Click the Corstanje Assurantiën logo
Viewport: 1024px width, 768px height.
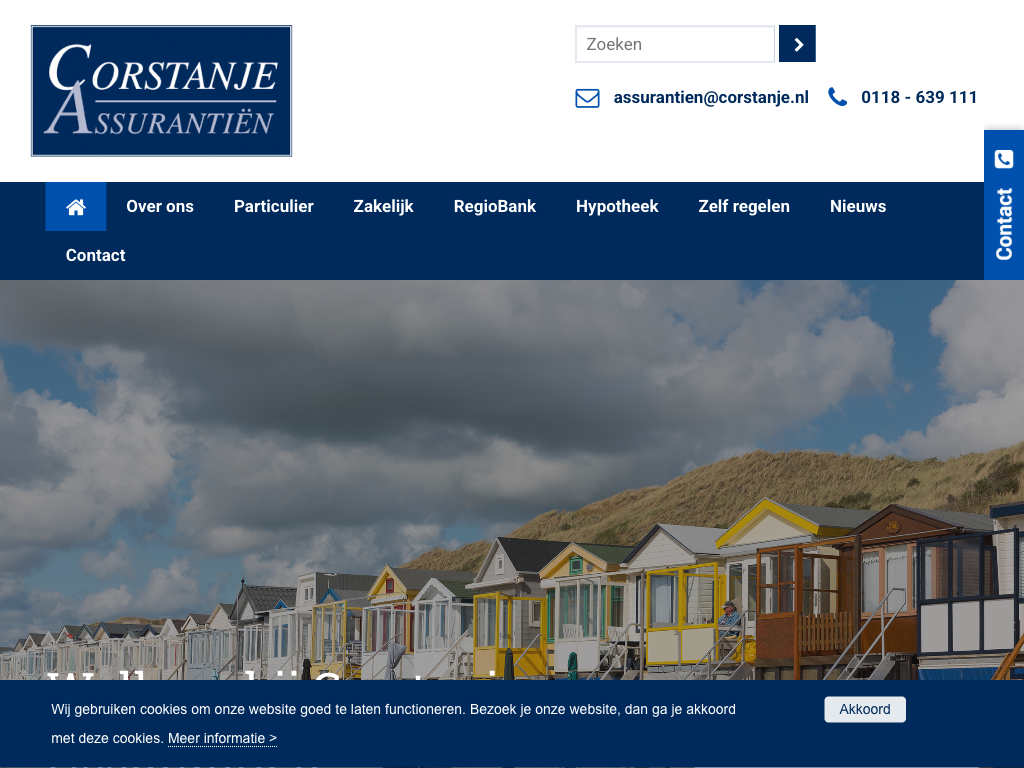click(161, 91)
